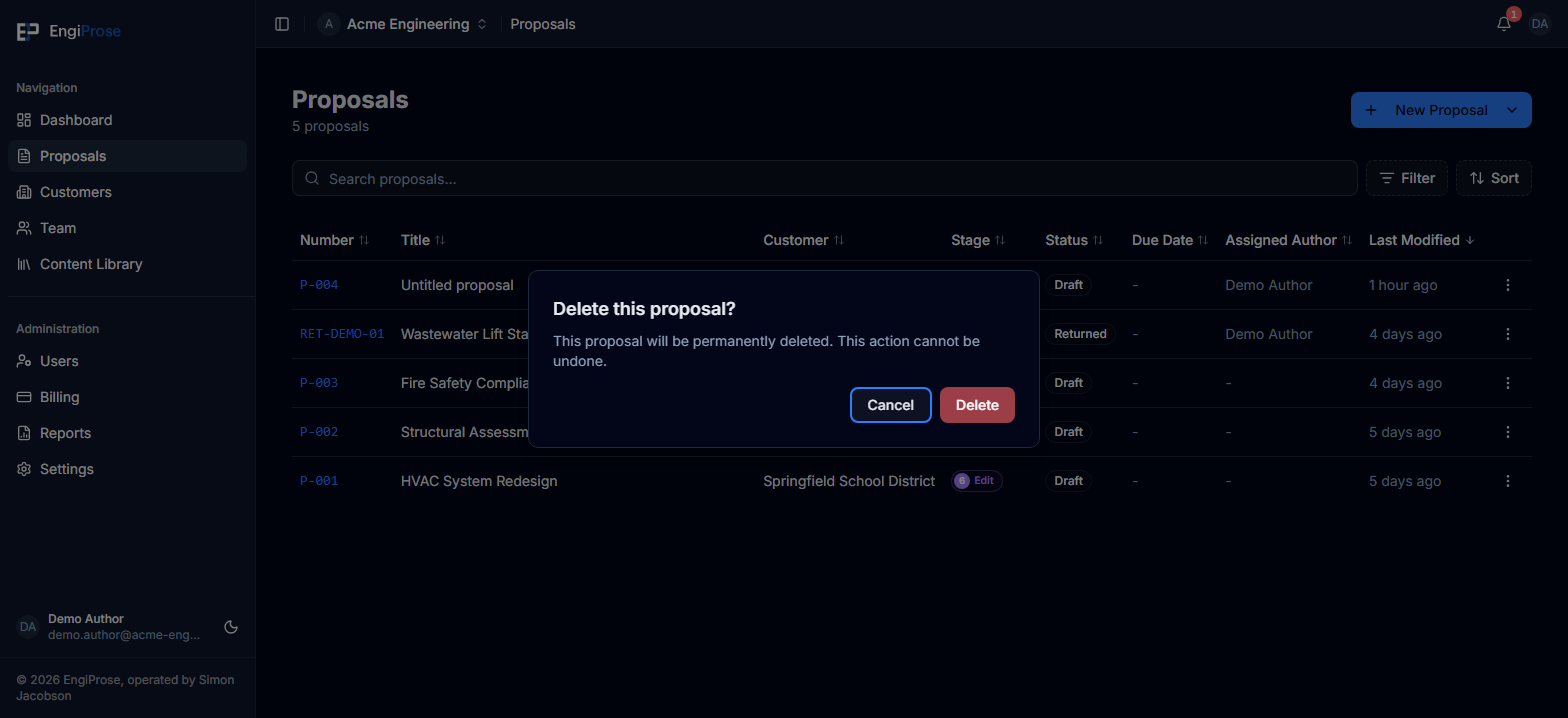The width and height of the screenshot is (1568, 718).
Task: Open the Sort options
Action: coord(1494,178)
